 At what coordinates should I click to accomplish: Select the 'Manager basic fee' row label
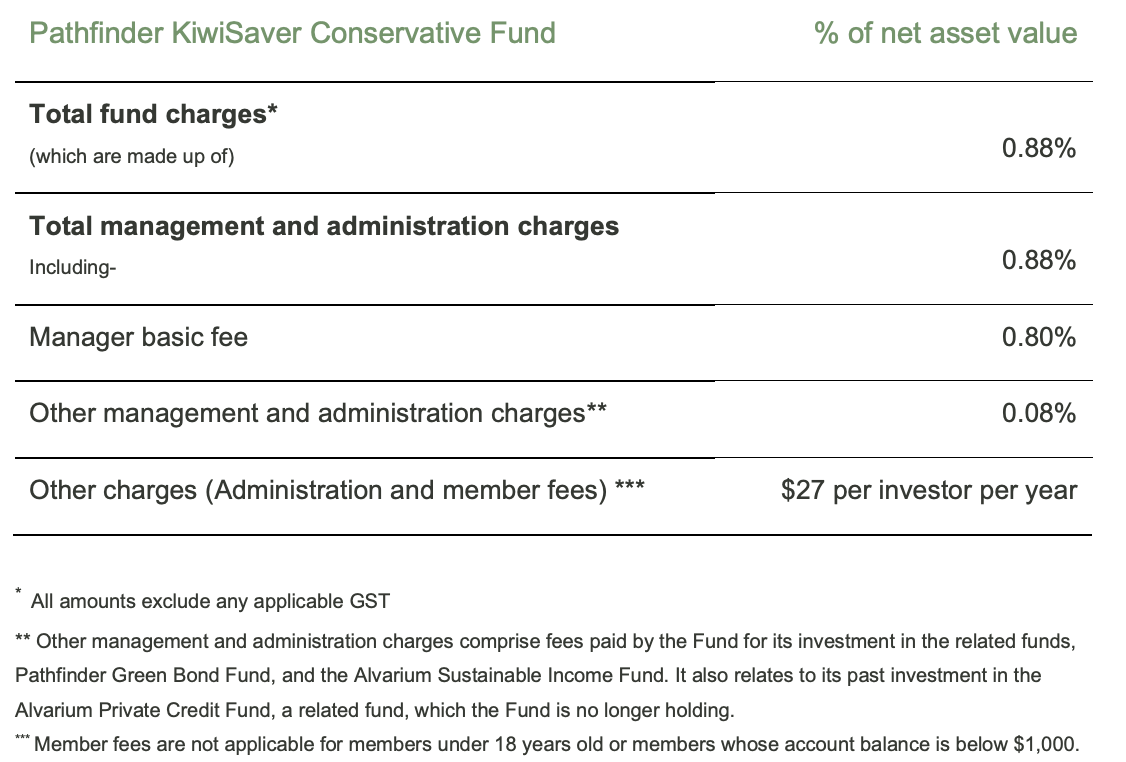tap(138, 337)
